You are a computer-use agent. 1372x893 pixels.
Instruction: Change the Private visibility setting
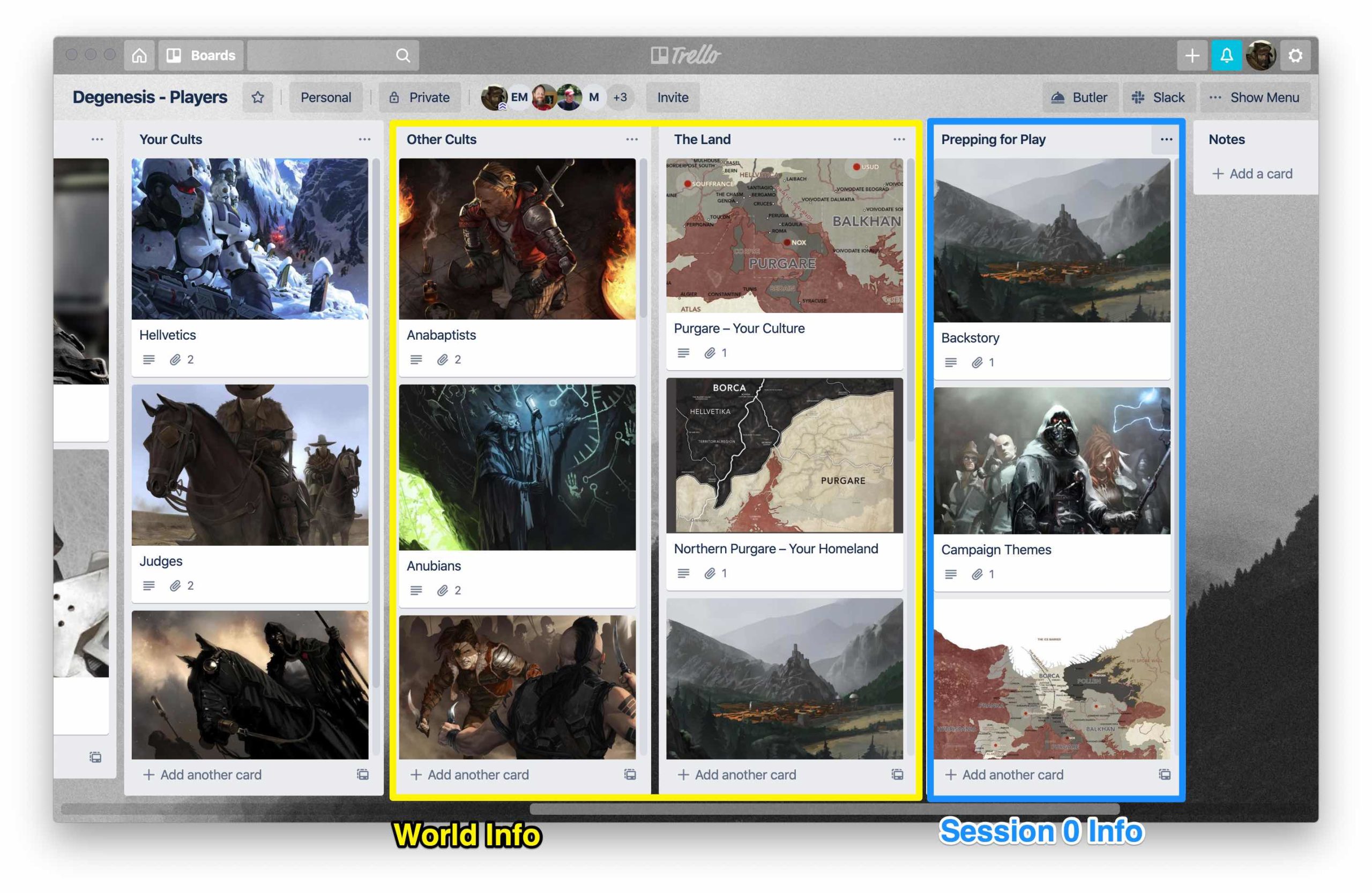coord(420,97)
